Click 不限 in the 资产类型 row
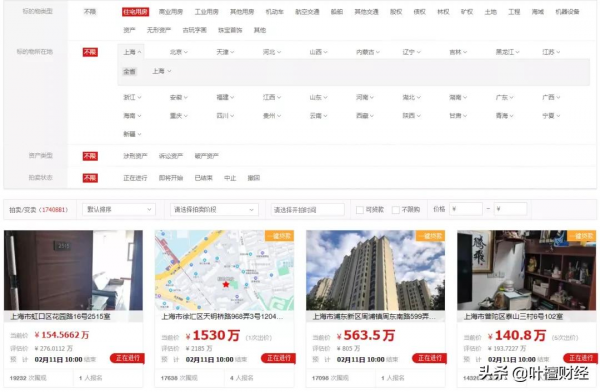Image resolution: width=600 pixels, height=392 pixels. (90, 156)
